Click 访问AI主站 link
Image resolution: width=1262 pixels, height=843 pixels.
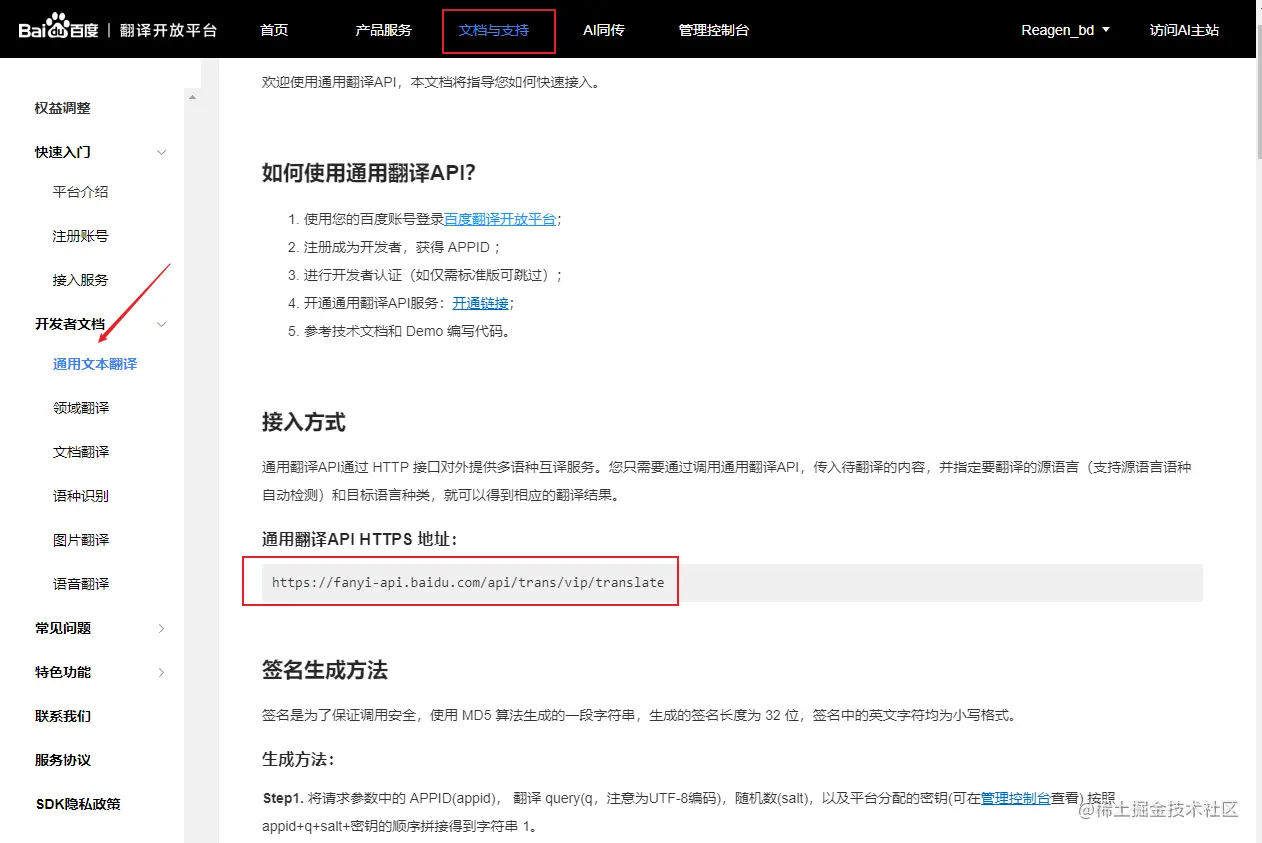pyautogui.click(x=1184, y=30)
